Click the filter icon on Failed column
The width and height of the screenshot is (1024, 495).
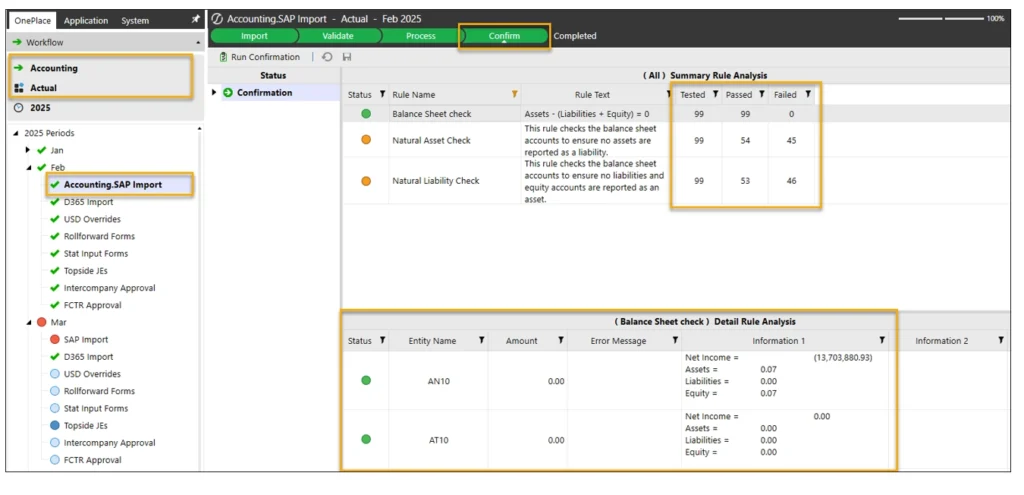(x=808, y=95)
